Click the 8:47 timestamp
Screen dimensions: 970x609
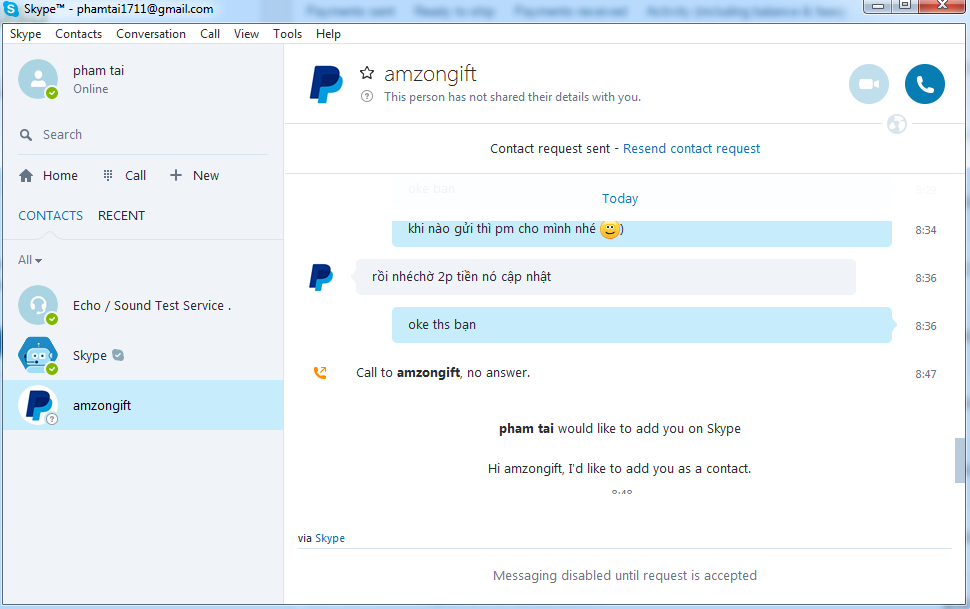click(925, 374)
